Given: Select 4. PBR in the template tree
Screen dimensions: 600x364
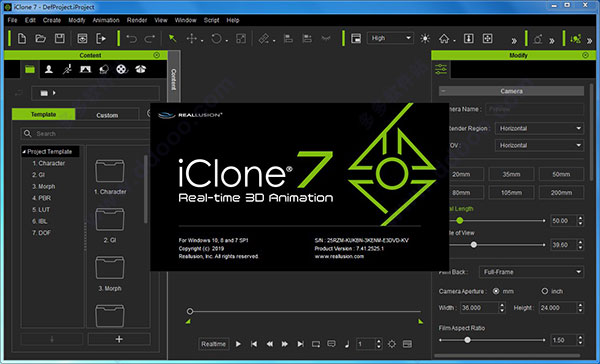Looking at the screenshot, I should click(41, 198).
